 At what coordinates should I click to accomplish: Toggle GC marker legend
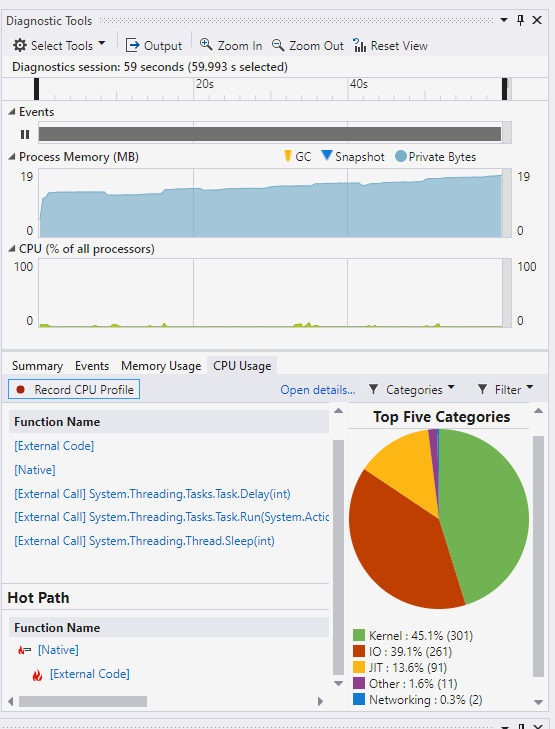(297, 157)
